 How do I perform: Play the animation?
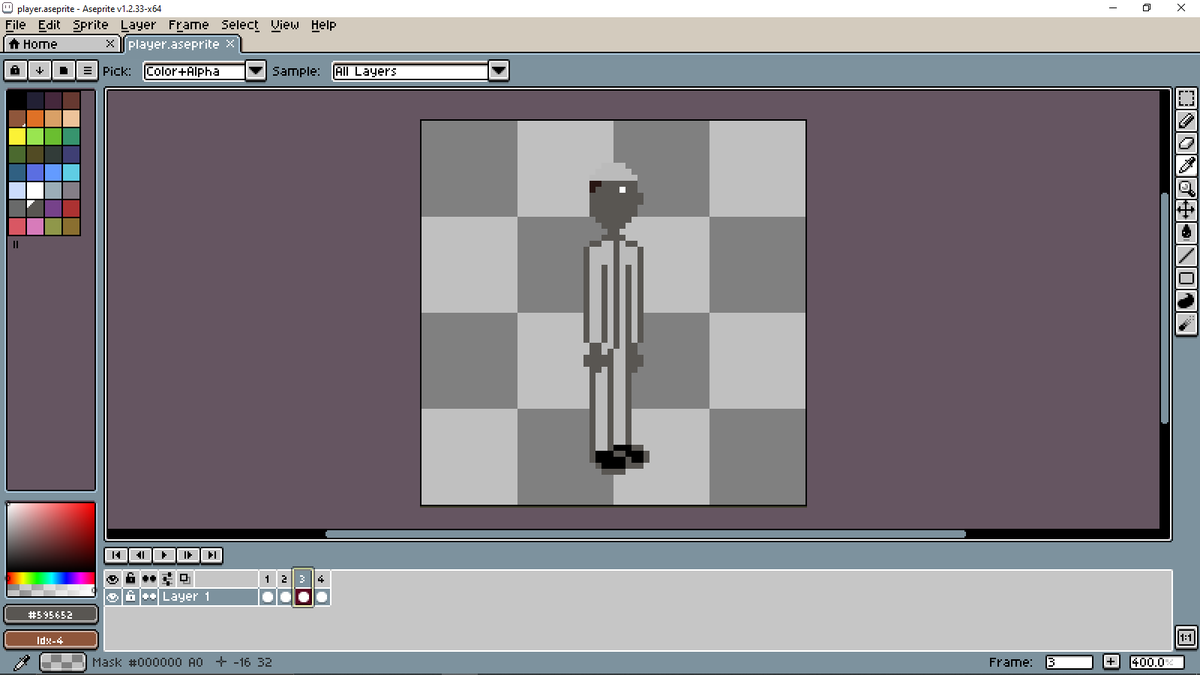(163, 555)
